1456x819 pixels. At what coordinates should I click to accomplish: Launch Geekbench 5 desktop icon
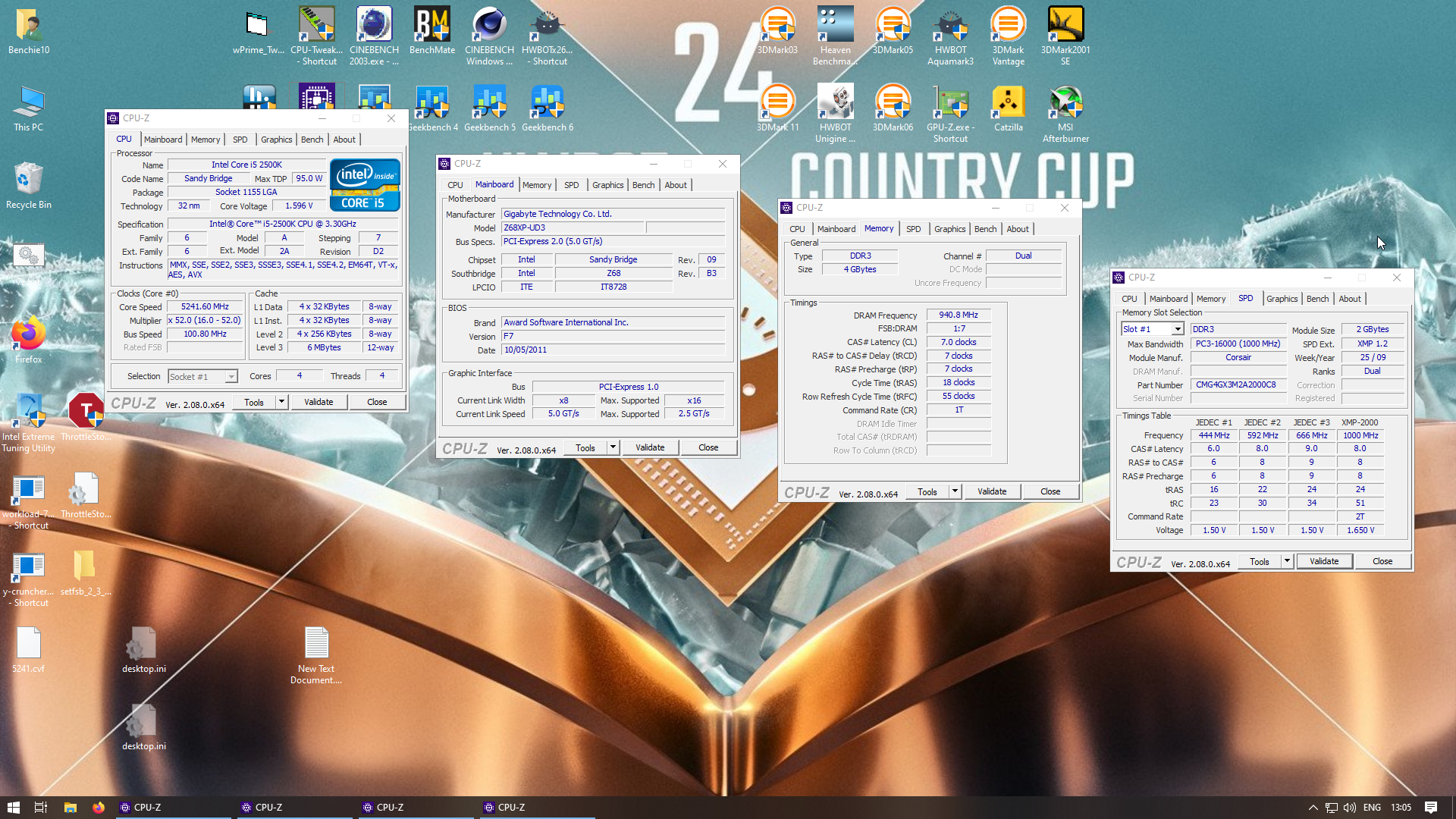(489, 102)
